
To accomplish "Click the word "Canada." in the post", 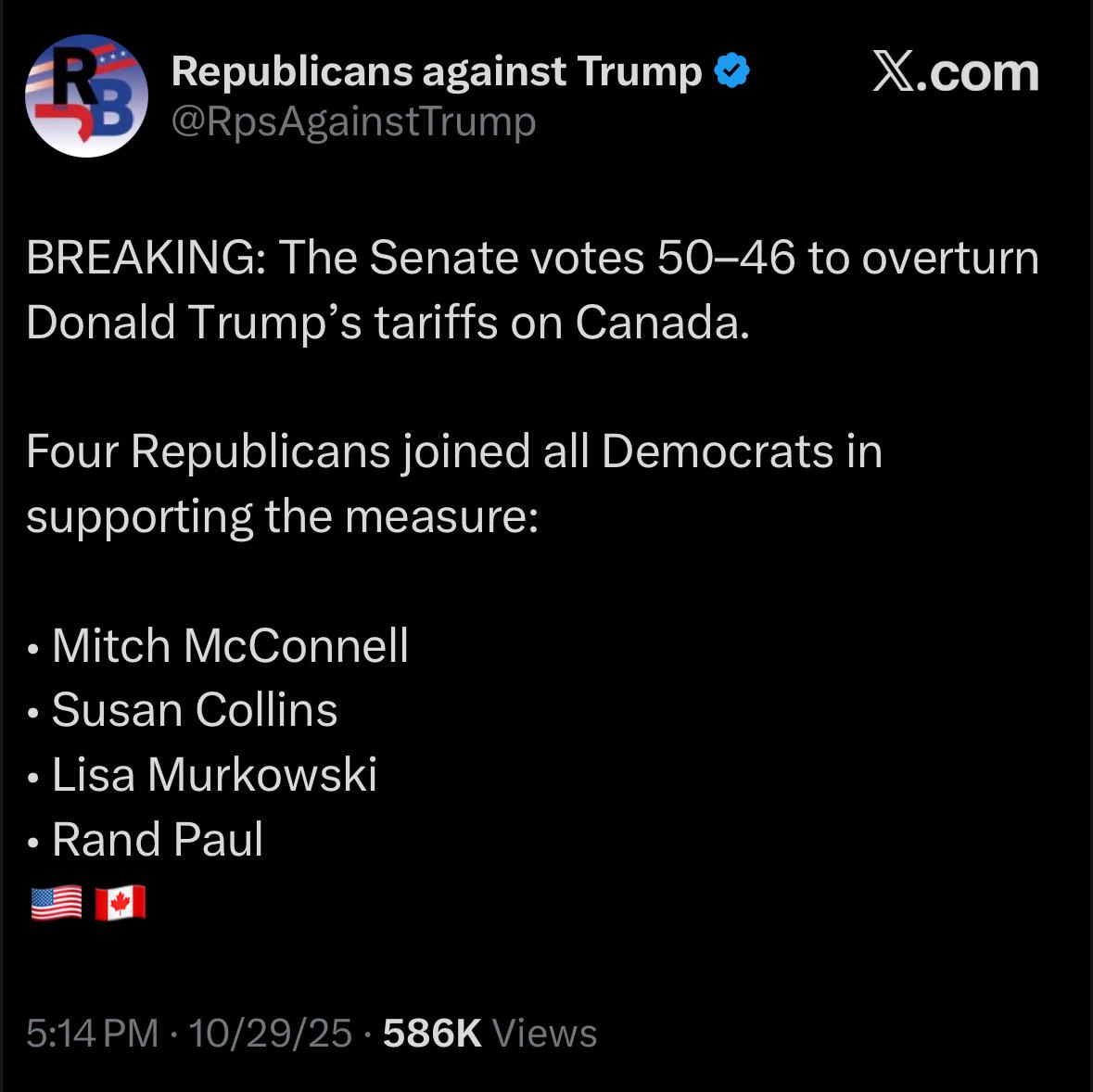I will 661,323.
